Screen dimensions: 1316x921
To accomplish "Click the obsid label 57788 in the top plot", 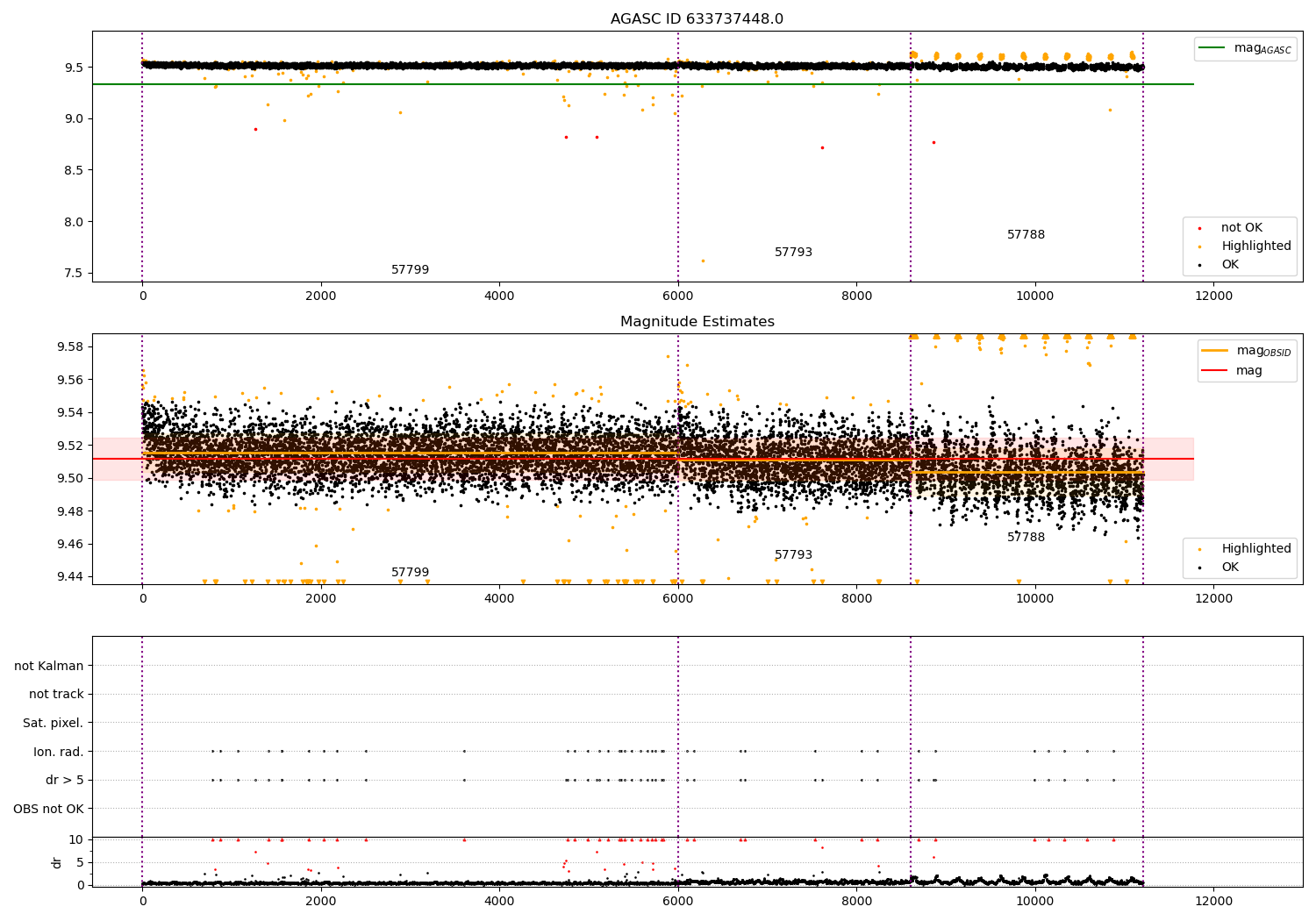I will point(1026,235).
